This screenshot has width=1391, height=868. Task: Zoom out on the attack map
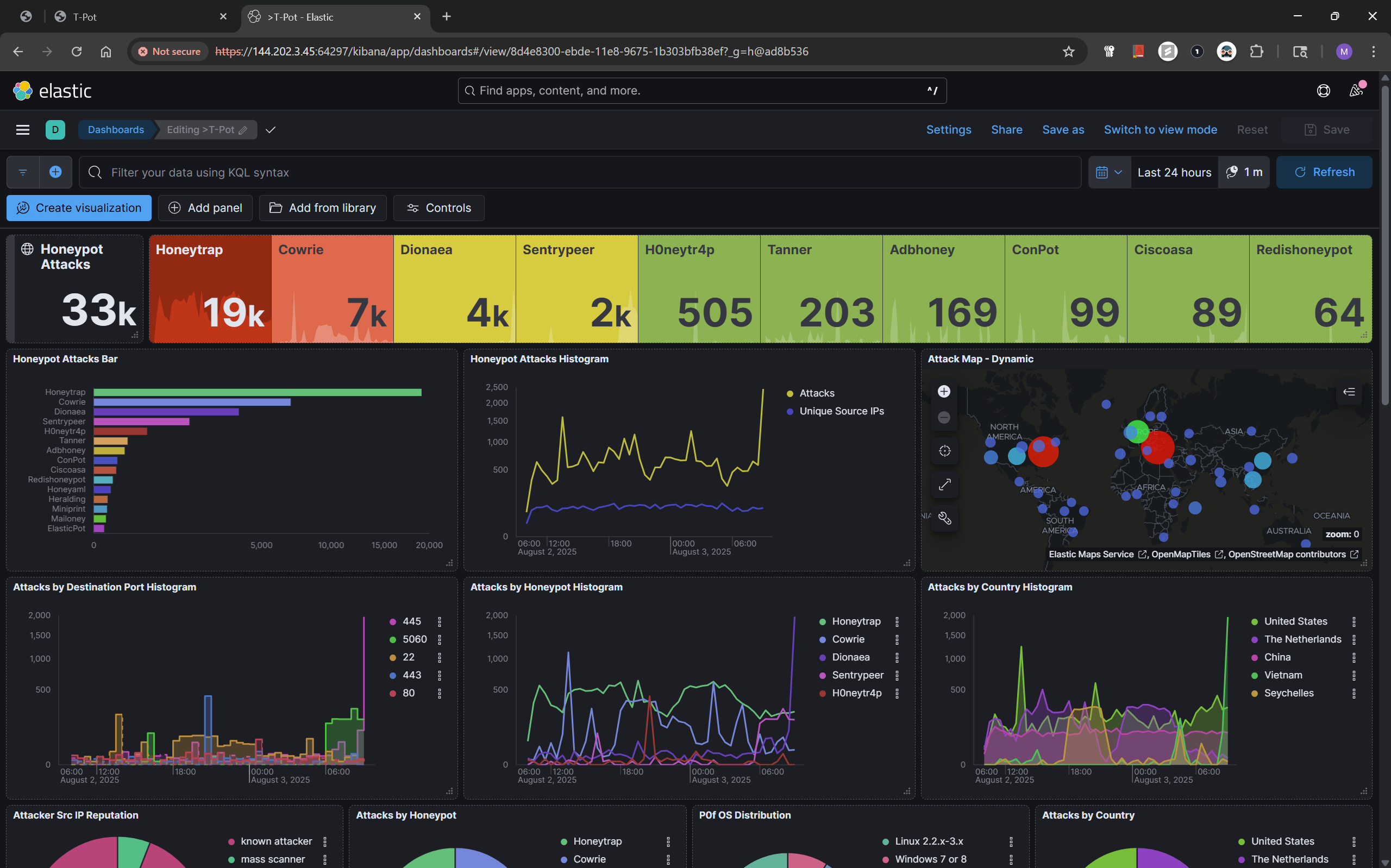click(944, 417)
